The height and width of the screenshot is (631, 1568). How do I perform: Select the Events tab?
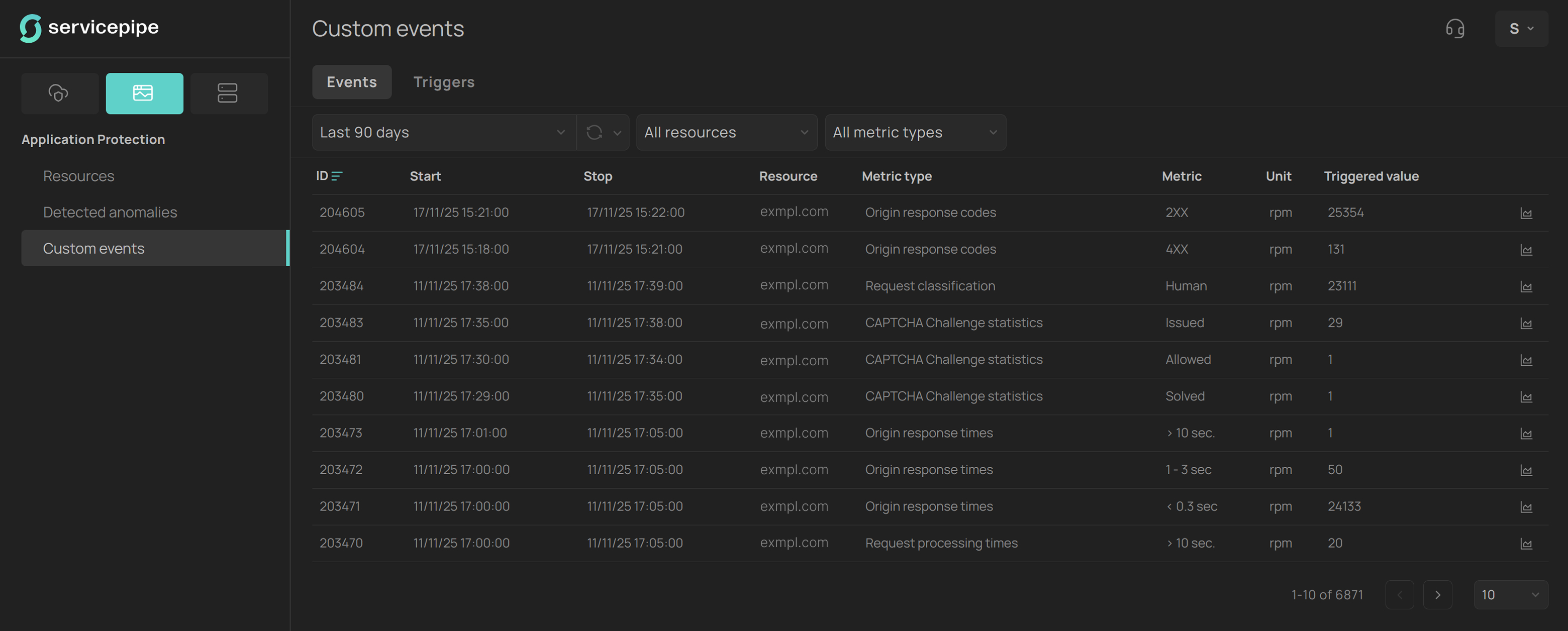click(x=351, y=82)
